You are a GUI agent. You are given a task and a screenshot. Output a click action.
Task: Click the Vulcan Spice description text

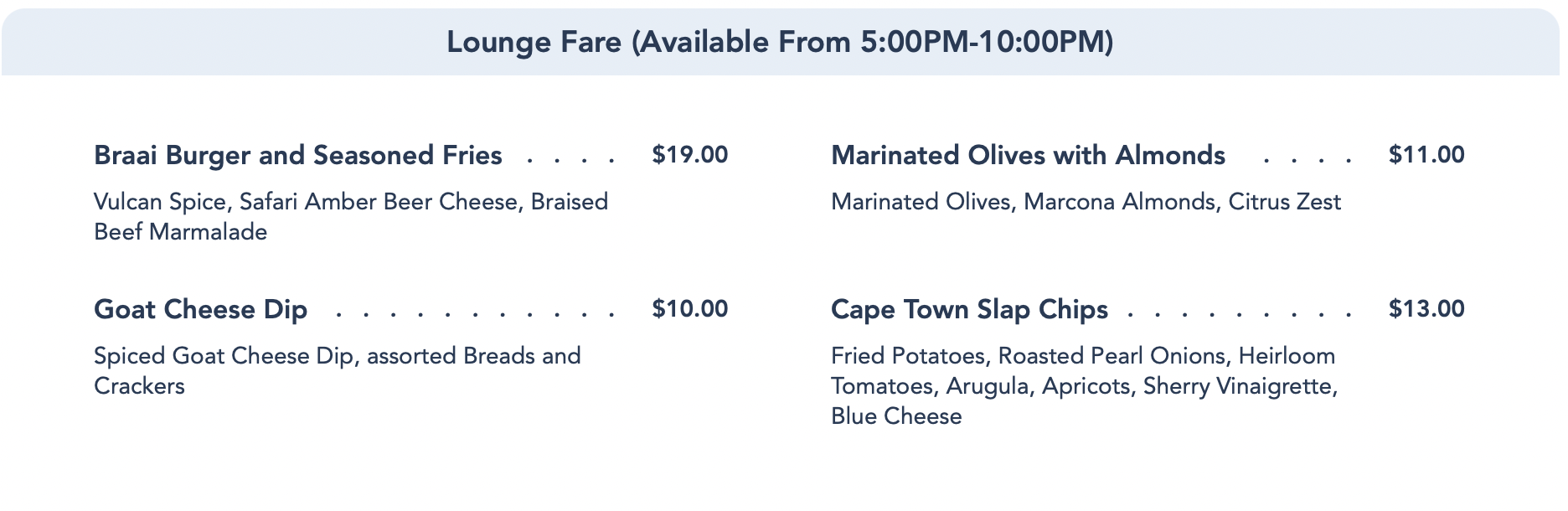(350, 202)
